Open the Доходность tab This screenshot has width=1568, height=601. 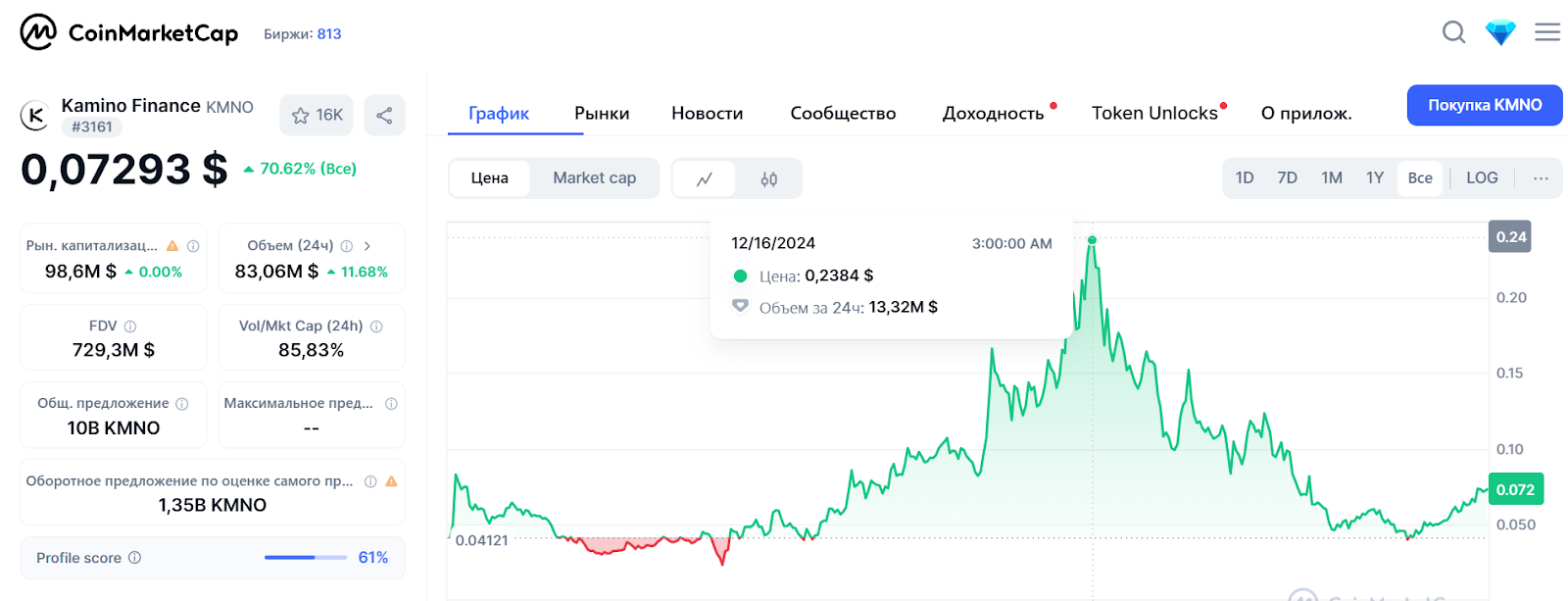click(994, 114)
